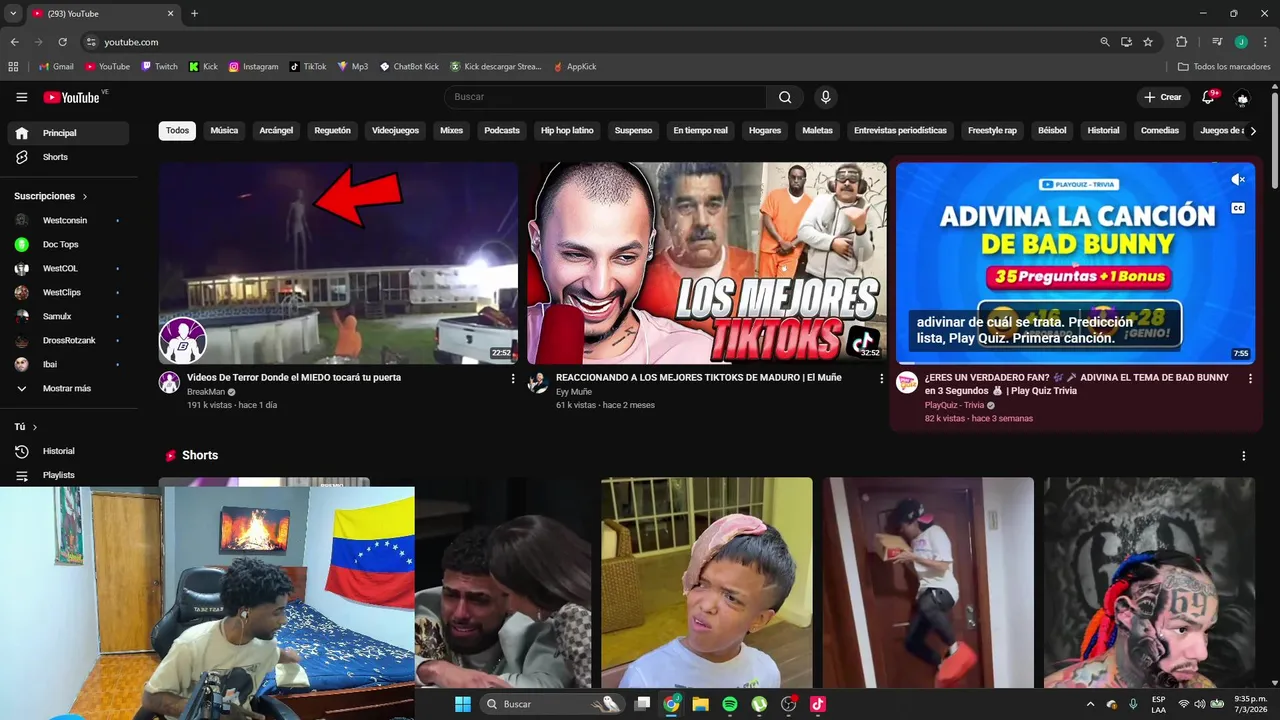1280x720 pixels.
Task: Open DrossRotzank channel subscription
Action: pyautogui.click(x=68, y=340)
